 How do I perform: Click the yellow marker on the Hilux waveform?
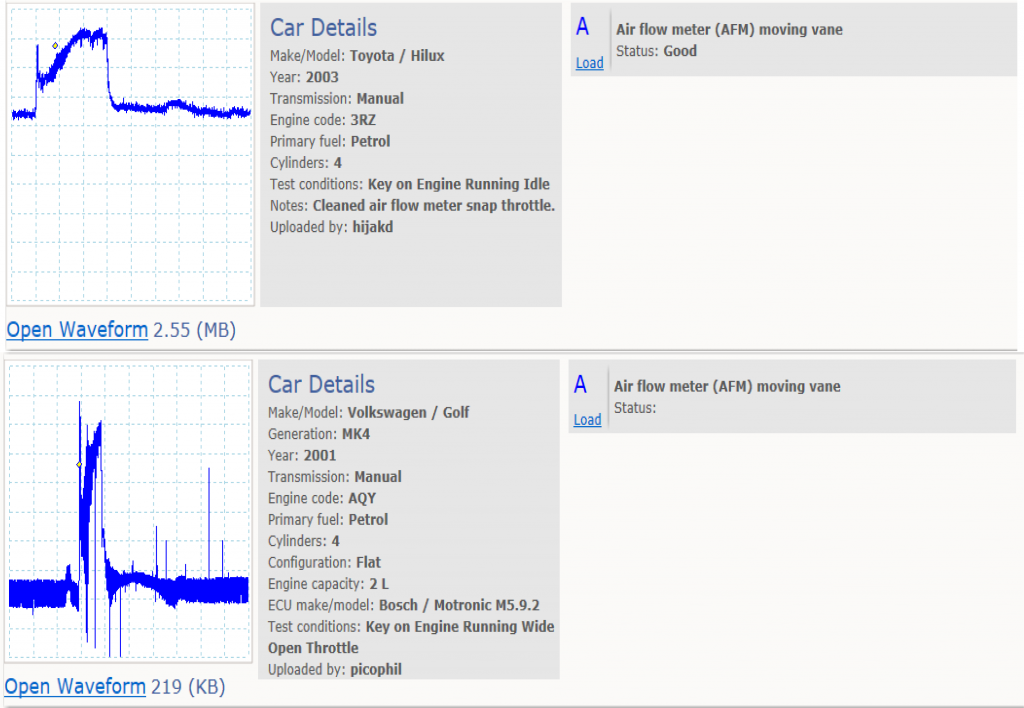(x=55, y=46)
